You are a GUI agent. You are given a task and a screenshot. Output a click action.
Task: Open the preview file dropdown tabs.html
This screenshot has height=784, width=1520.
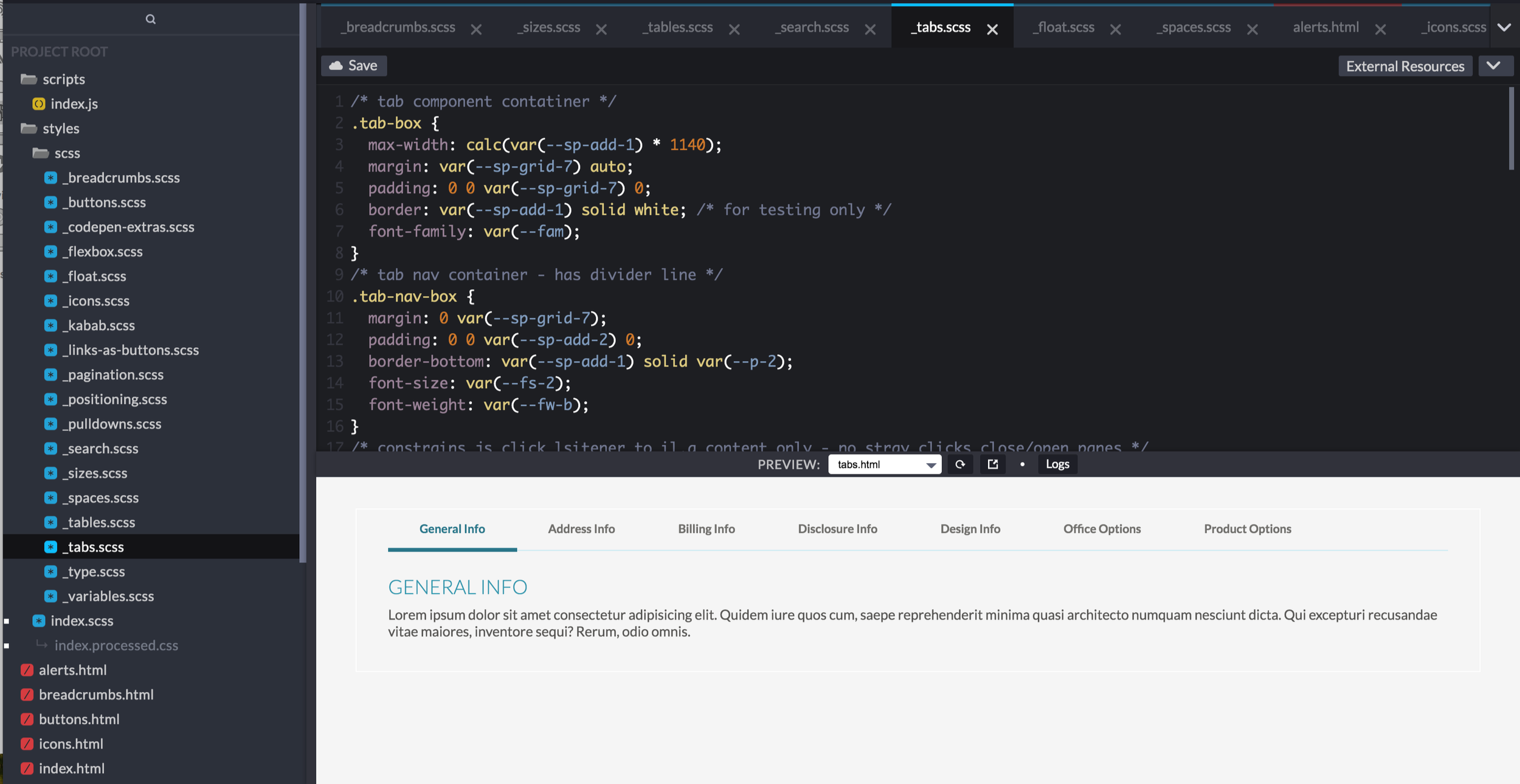click(885, 464)
